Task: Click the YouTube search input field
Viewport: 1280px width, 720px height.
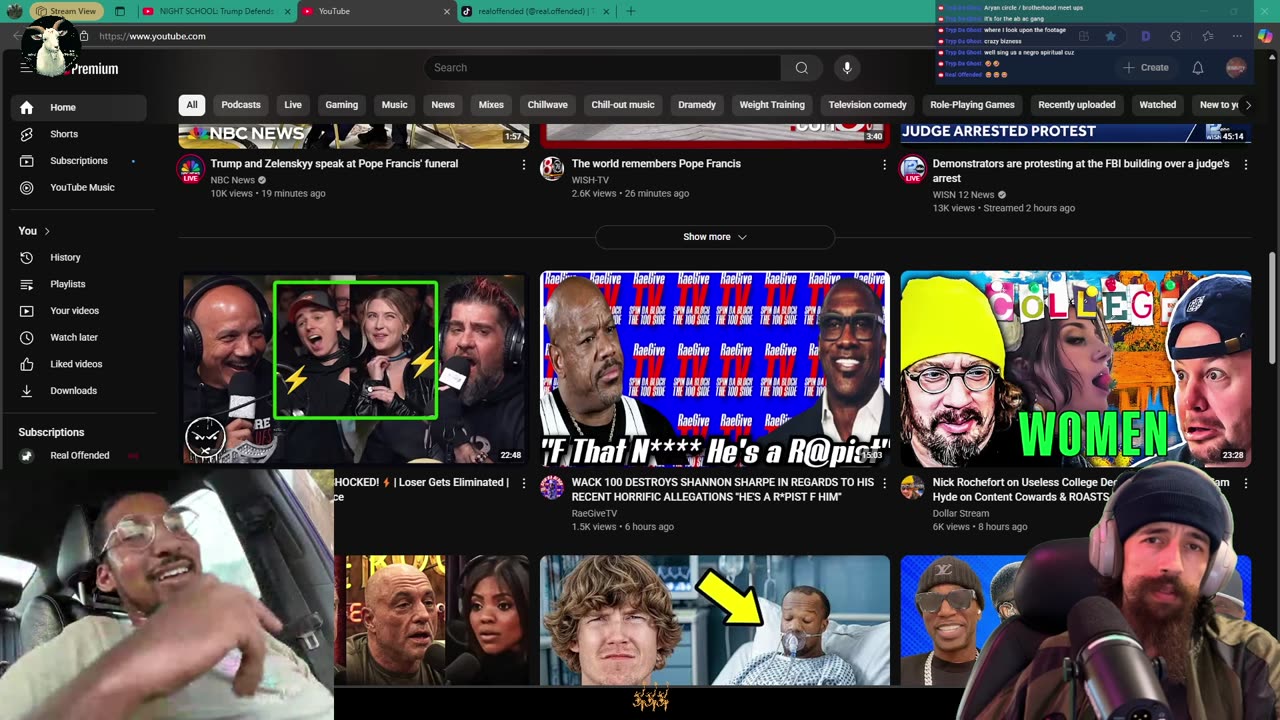Action: (x=602, y=67)
